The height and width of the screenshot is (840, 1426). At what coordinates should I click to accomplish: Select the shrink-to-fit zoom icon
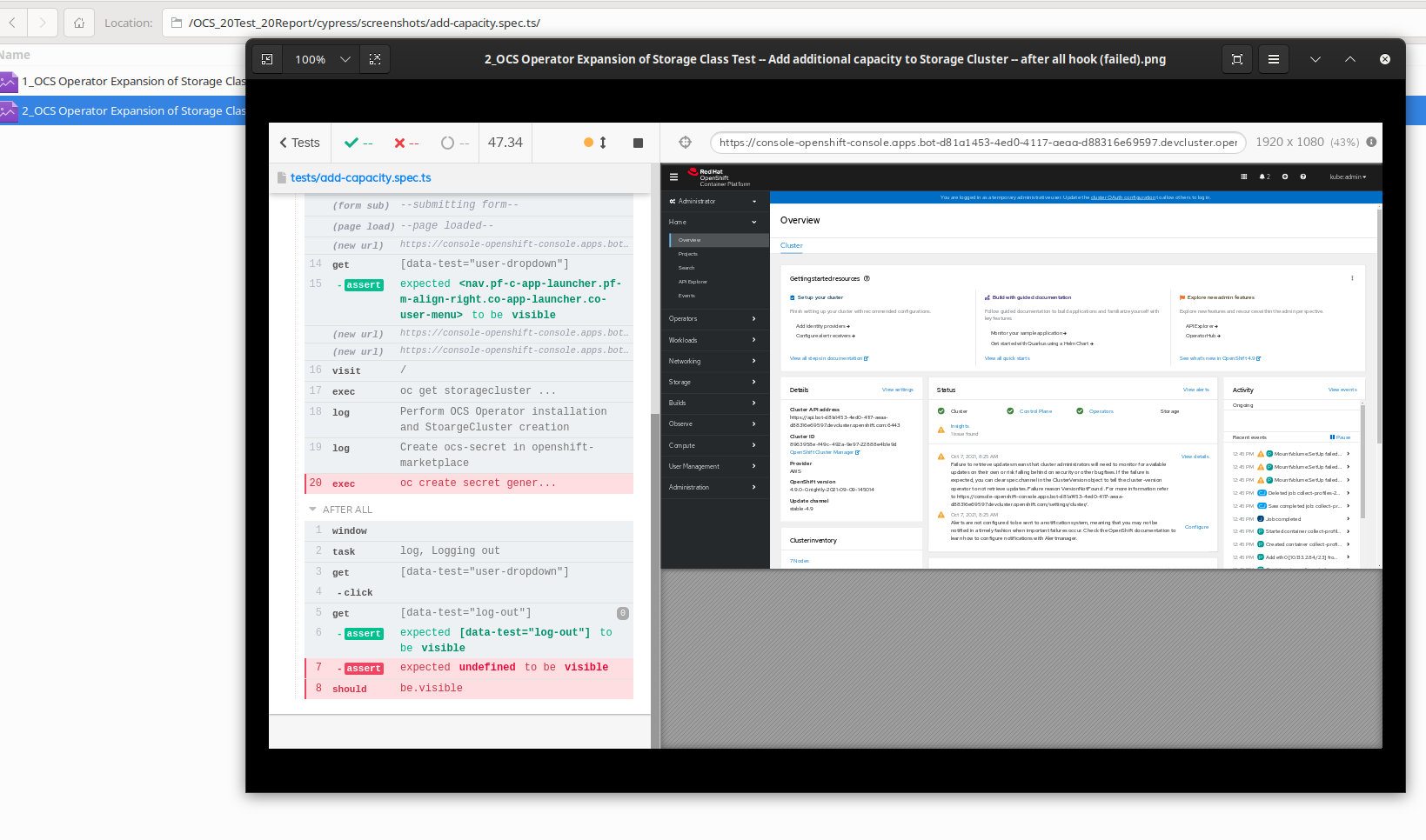click(x=267, y=59)
